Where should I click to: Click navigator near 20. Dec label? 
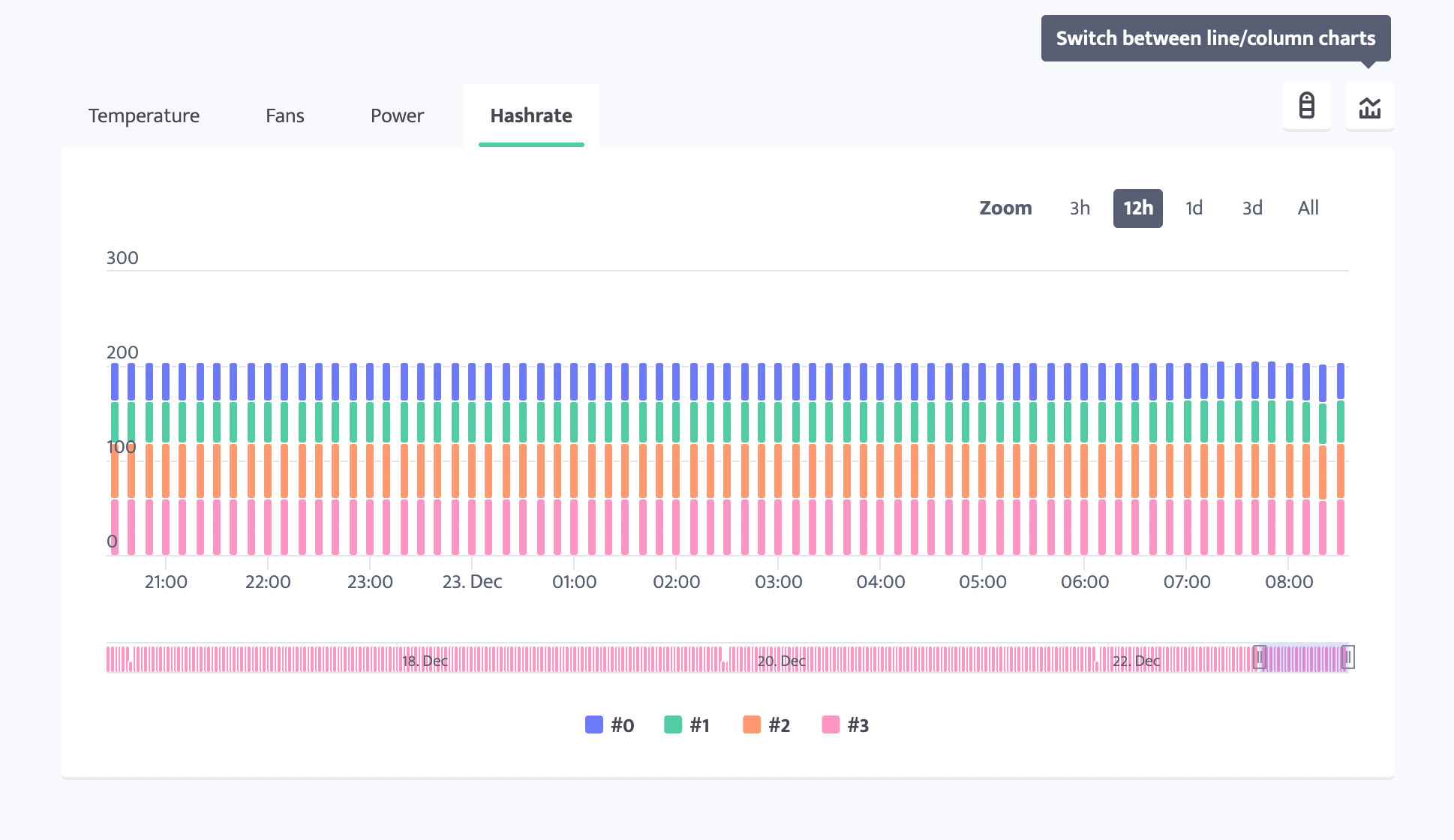click(x=781, y=660)
